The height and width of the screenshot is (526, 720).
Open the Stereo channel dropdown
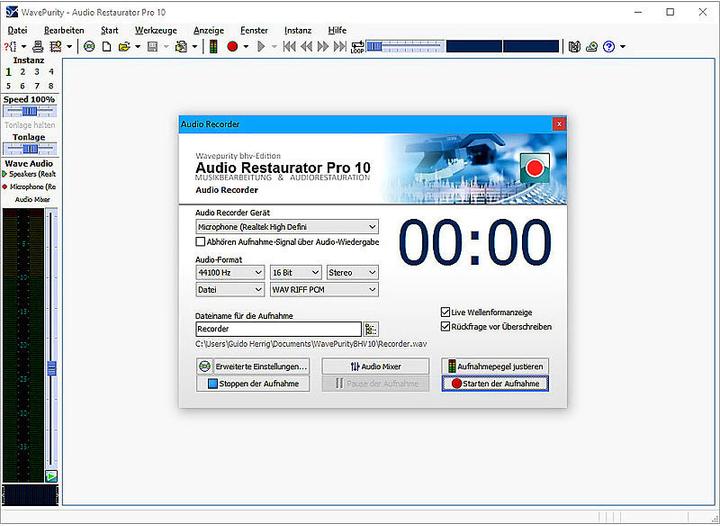(x=352, y=273)
